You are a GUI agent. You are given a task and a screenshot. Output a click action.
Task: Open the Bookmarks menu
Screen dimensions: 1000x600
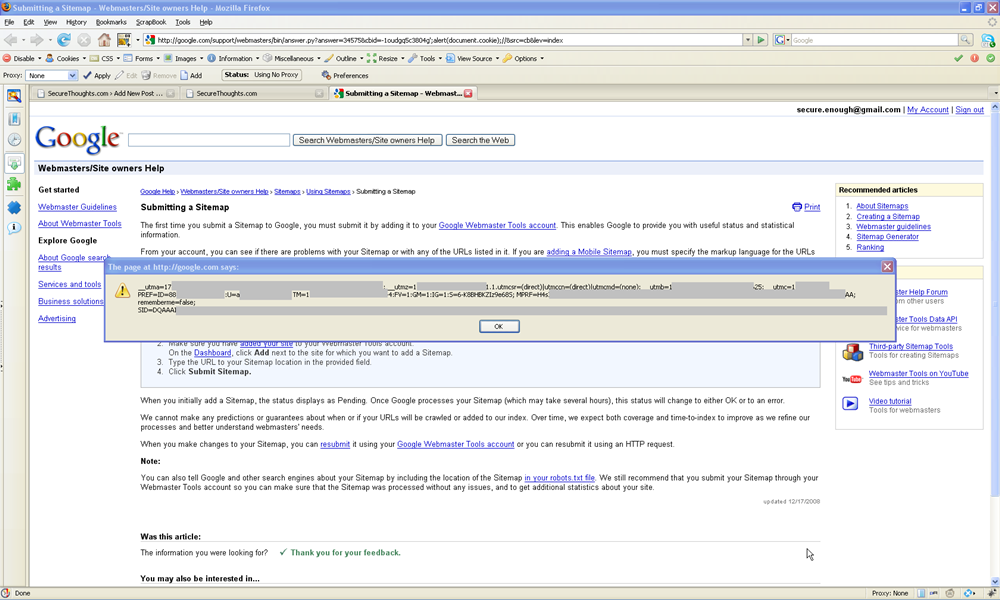coord(111,22)
